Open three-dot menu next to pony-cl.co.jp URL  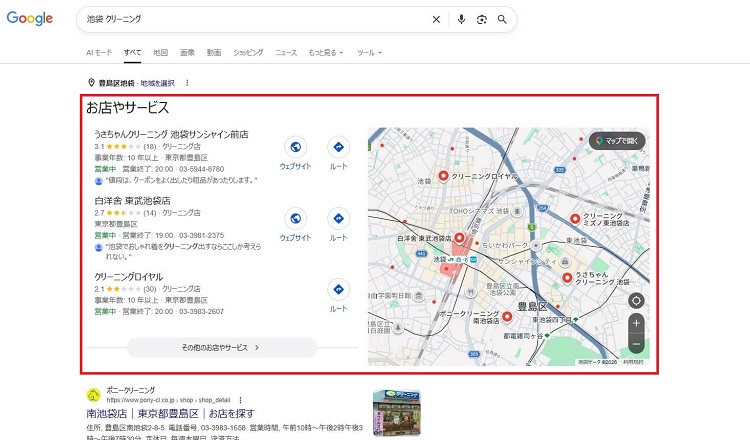pyautogui.click(x=240, y=400)
